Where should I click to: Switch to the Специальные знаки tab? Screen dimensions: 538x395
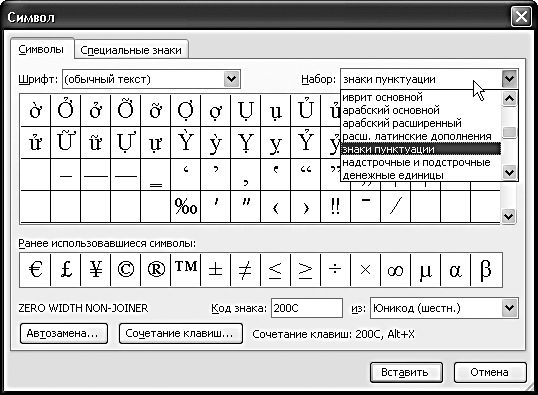point(131,50)
